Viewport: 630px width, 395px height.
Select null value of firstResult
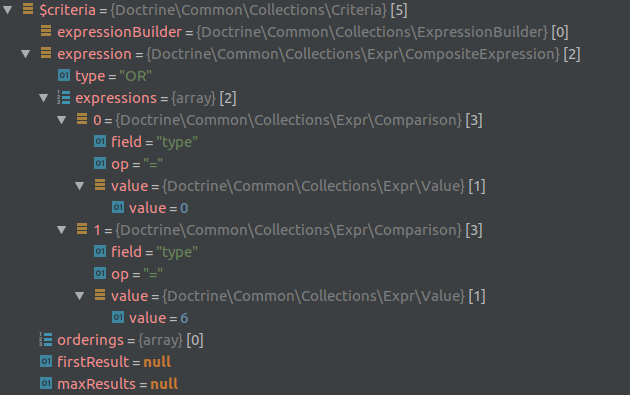click(x=157, y=362)
